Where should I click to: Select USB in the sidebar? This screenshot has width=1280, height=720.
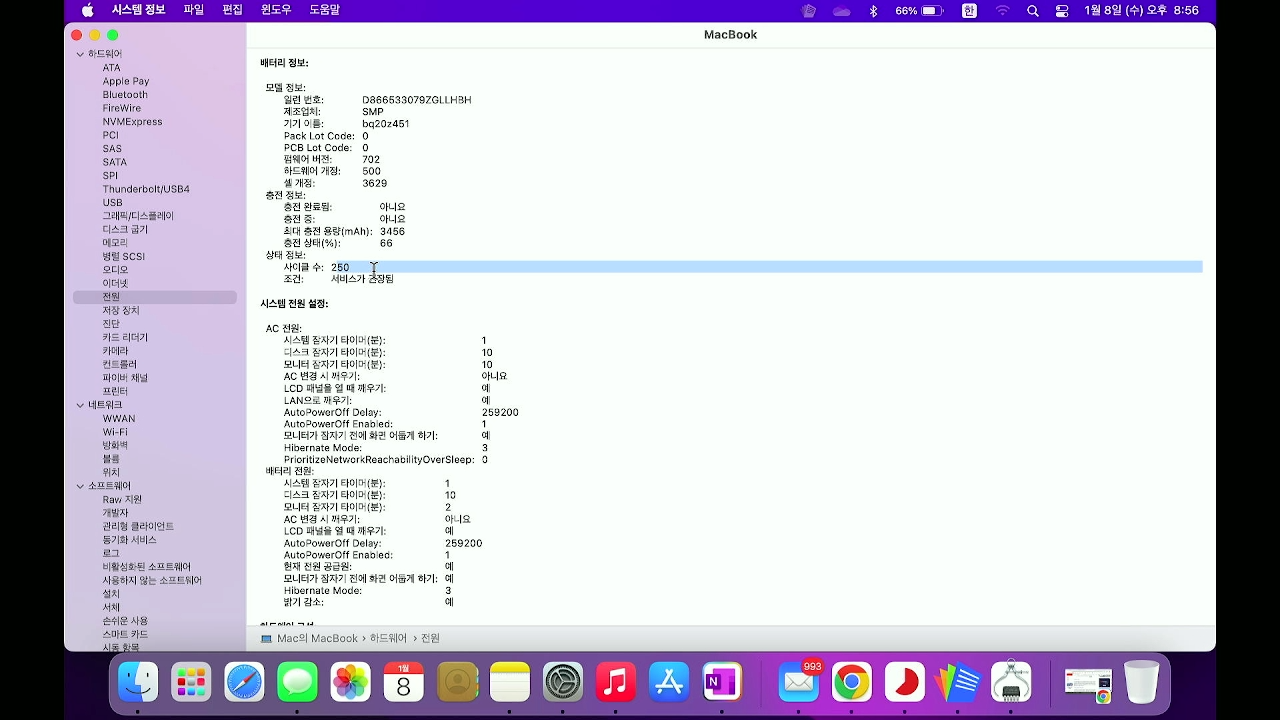[112, 203]
